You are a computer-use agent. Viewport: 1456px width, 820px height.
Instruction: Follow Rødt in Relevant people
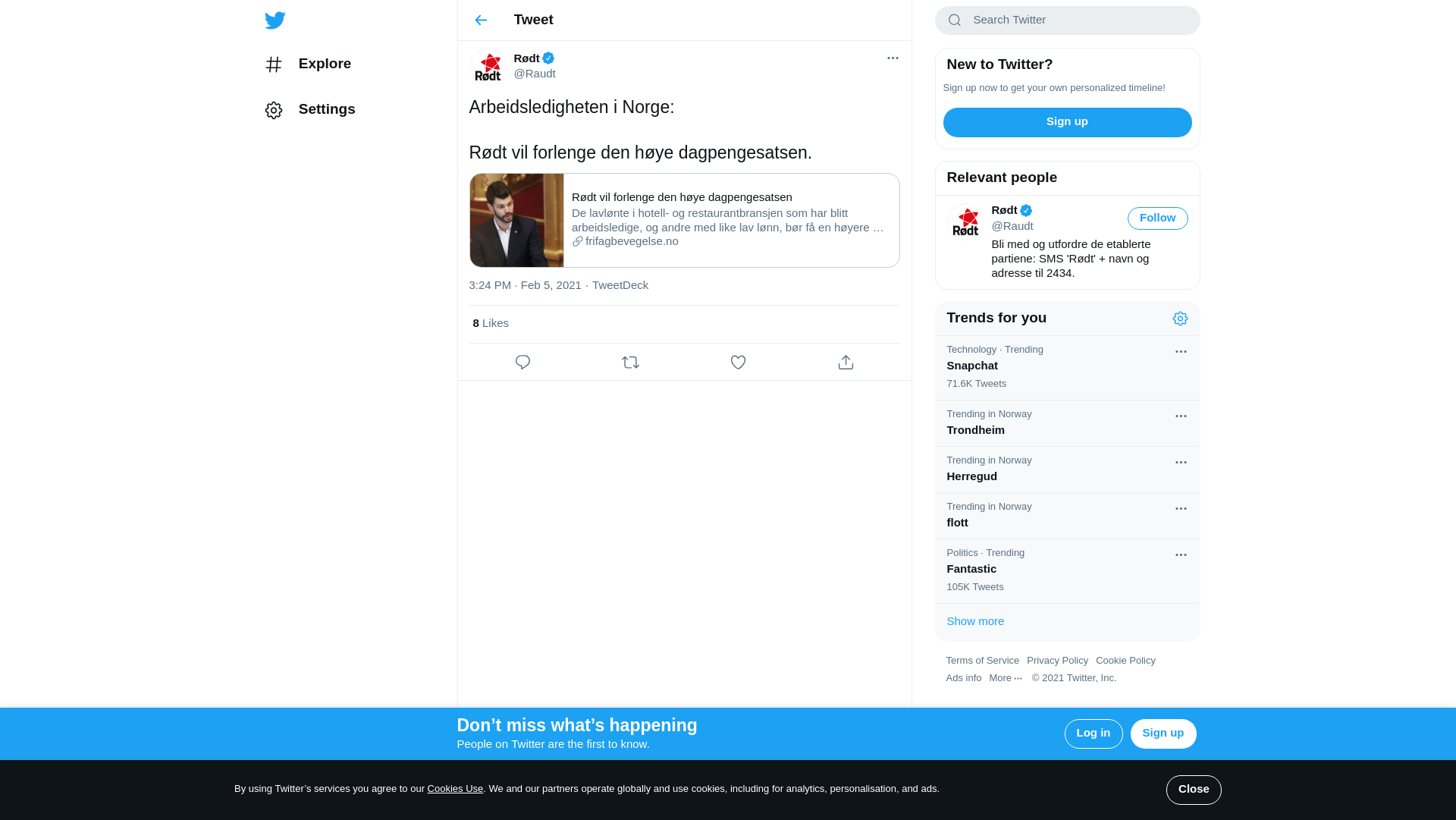pyautogui.click(x=1157, y=218)
